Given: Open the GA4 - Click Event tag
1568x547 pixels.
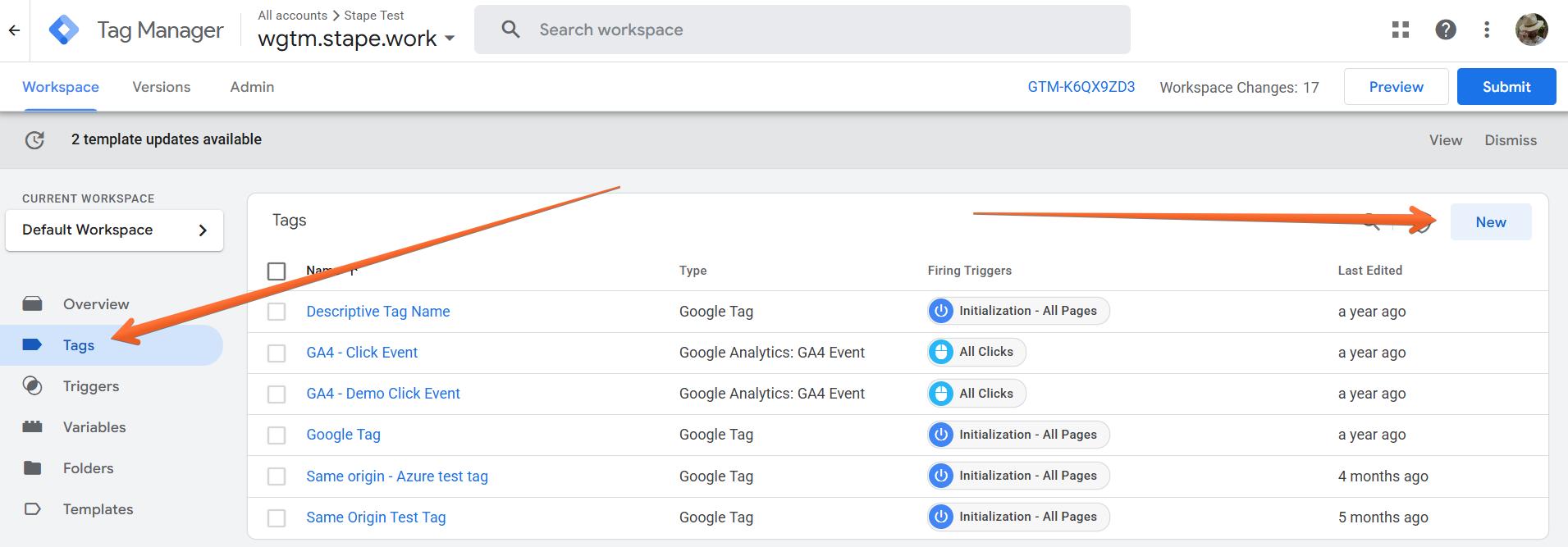Looking at the screenshot, I should pyautogui.click(x=362, y=353).
